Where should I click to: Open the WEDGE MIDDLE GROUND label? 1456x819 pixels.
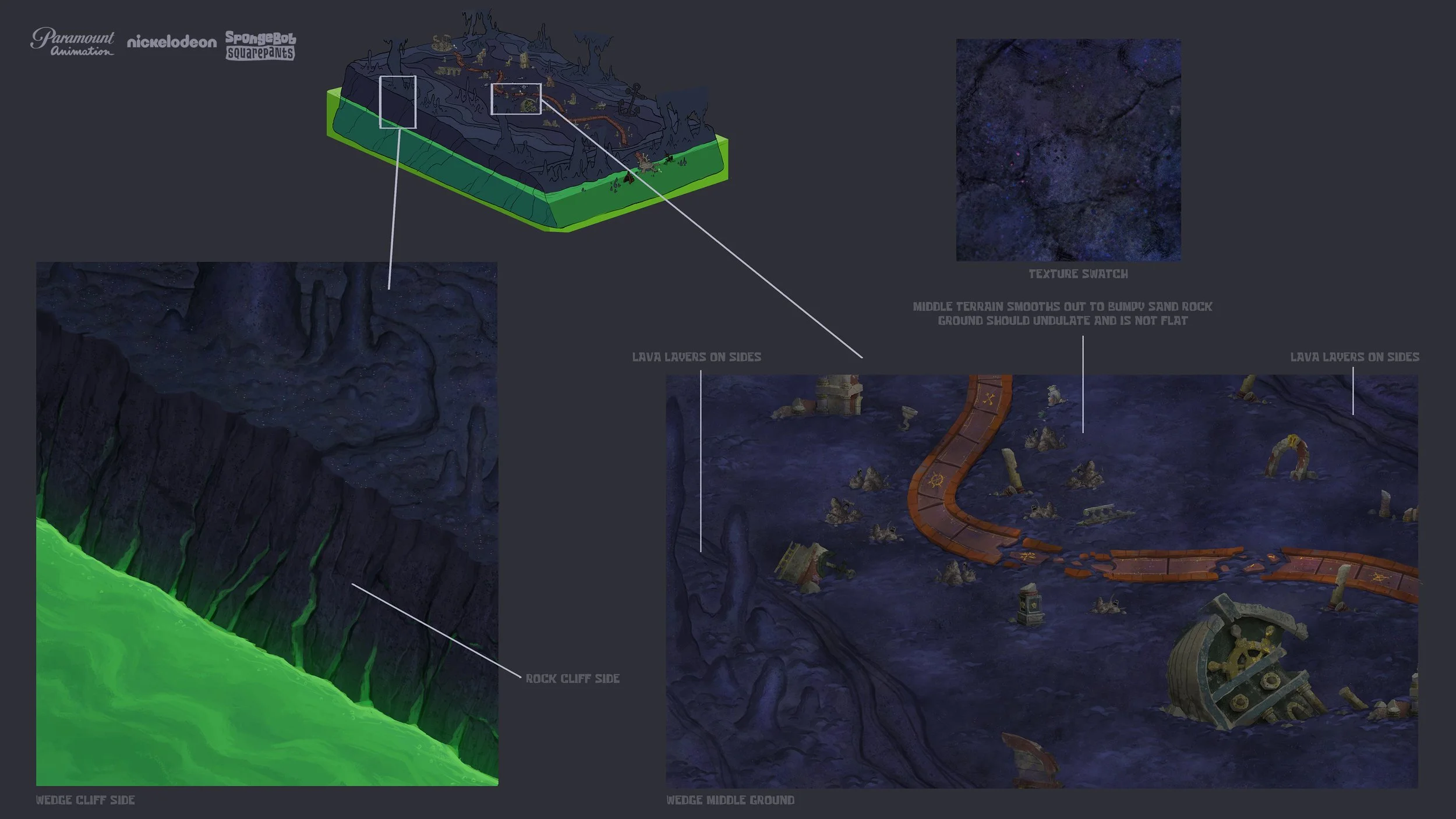[x=729, y=800]
